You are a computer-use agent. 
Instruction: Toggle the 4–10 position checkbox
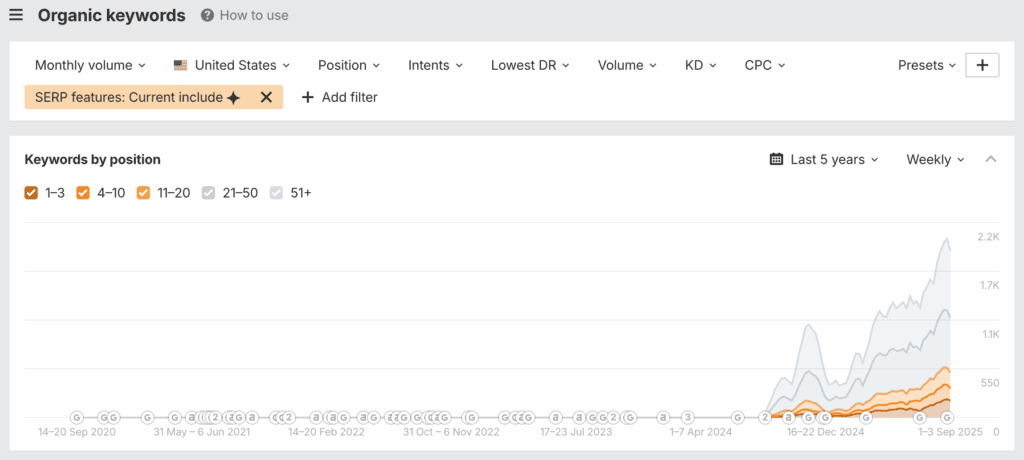tap(84, 193)
